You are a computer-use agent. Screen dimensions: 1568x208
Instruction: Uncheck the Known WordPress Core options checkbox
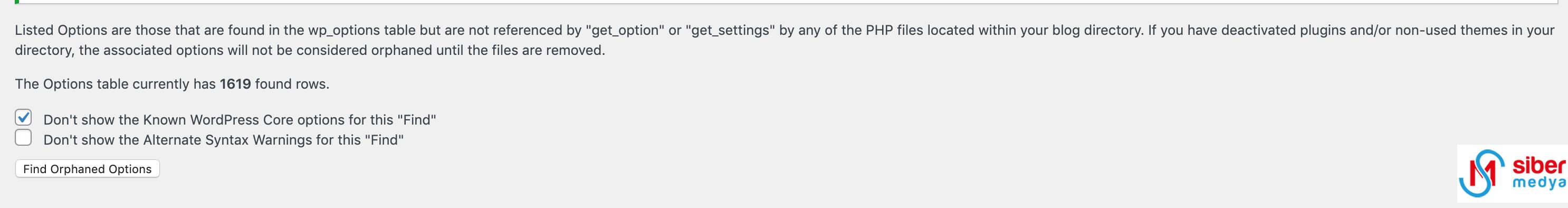[x=23, y=117]
